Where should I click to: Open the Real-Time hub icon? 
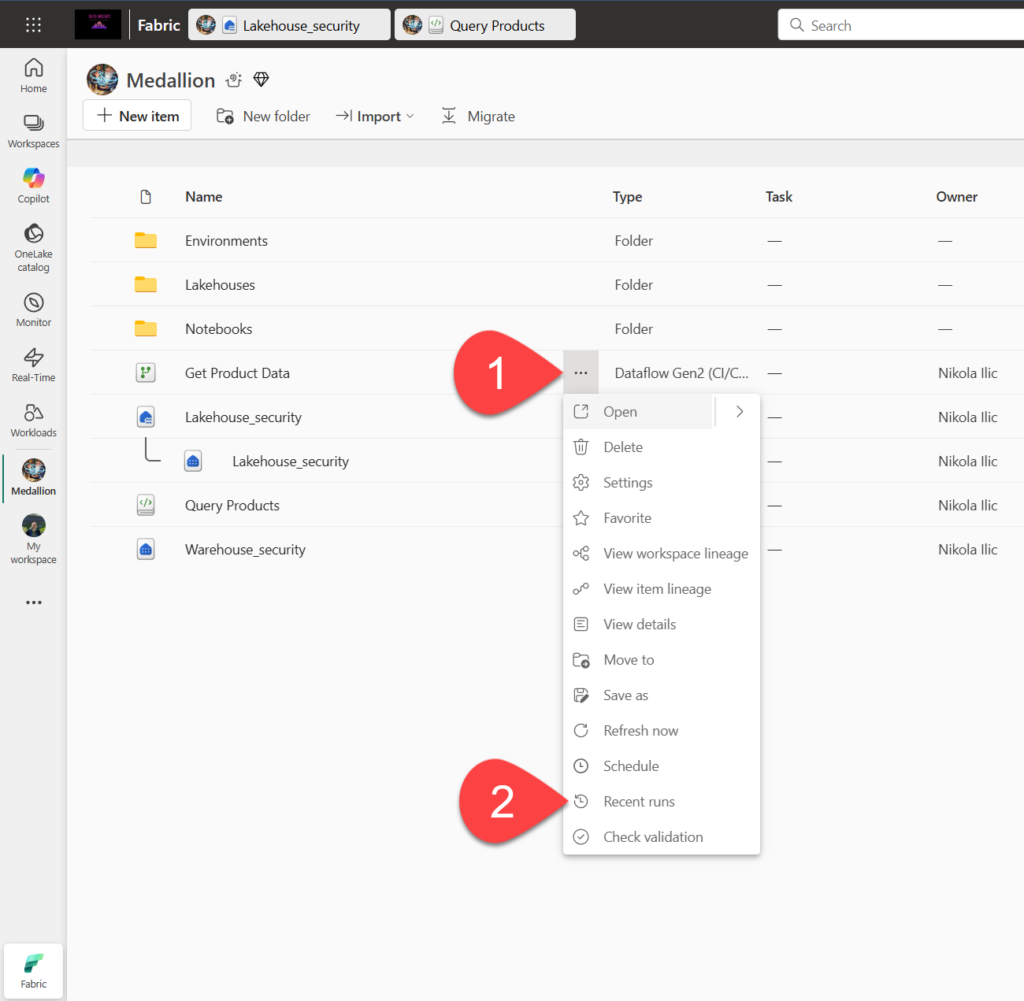pyautogui.click(x=34, y=364)
